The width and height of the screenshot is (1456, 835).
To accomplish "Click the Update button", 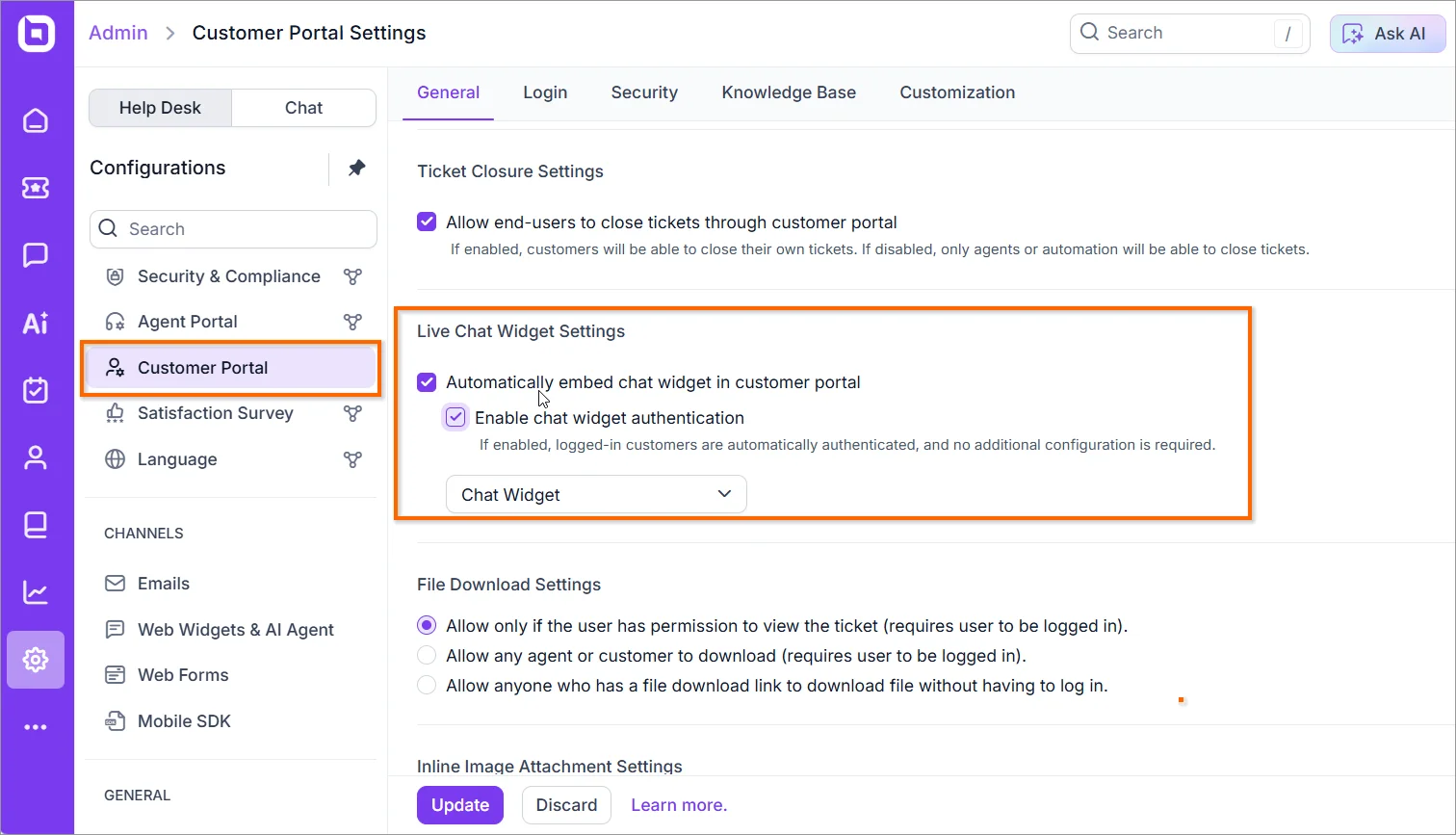I will click(x=460, y=805).
